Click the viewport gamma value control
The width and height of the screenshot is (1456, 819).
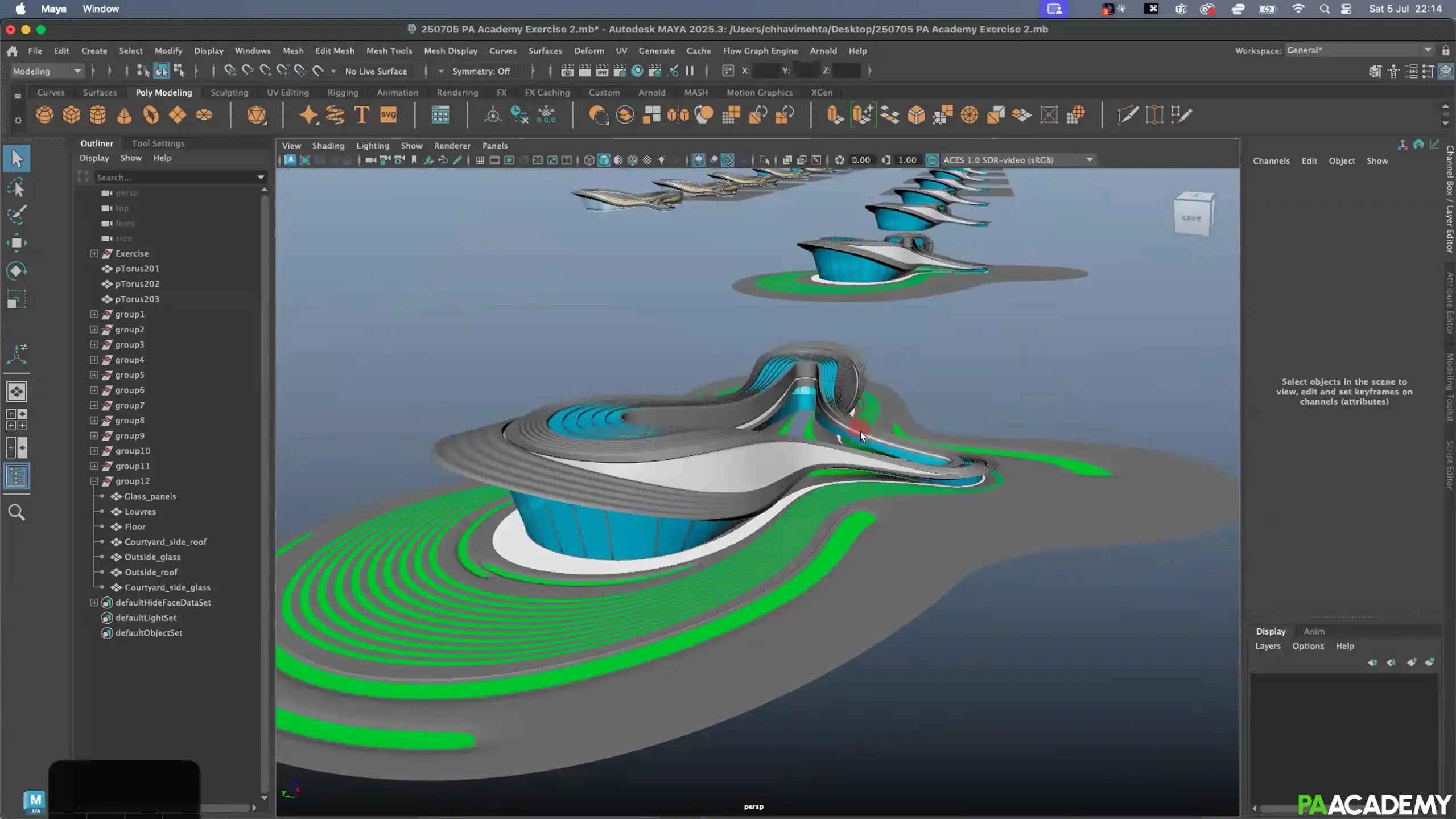coord(907,160)
